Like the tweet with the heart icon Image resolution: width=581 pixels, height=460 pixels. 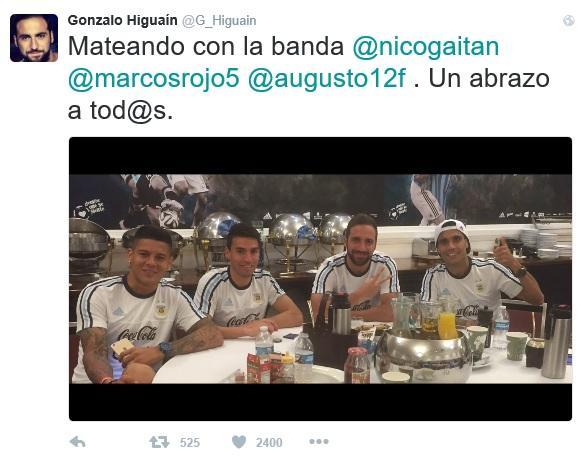pyautogui.click(x=239, y=441)
